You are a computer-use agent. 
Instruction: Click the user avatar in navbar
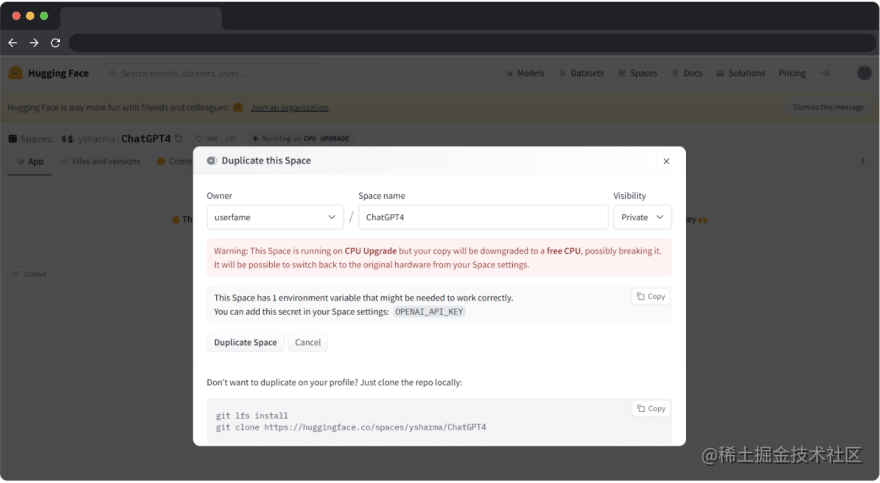coord(864,73)
